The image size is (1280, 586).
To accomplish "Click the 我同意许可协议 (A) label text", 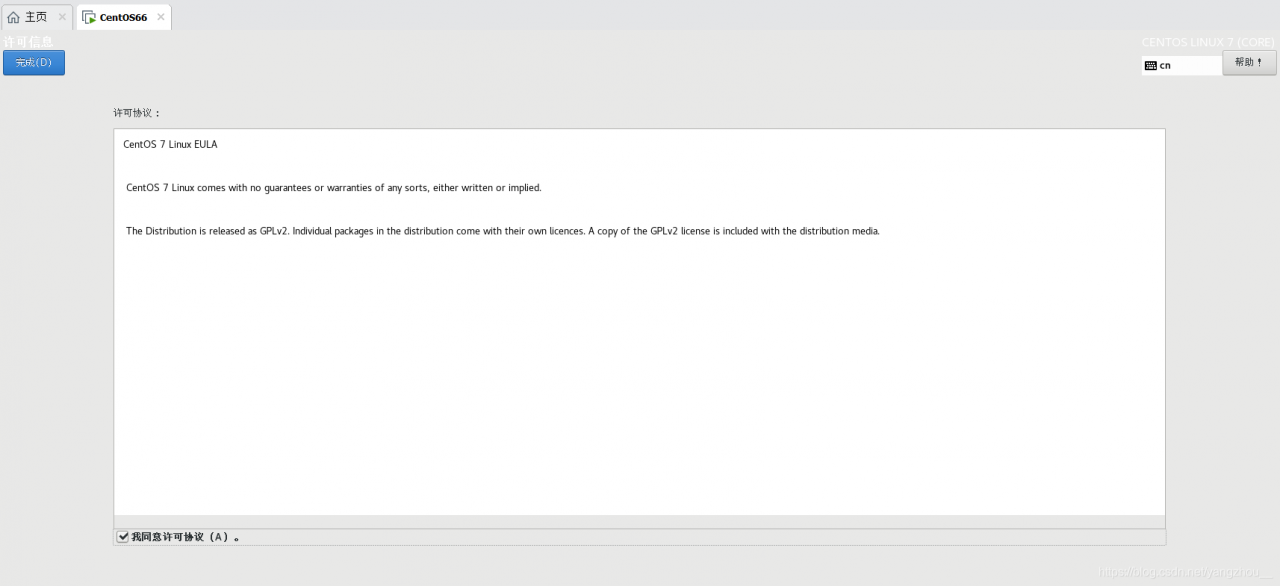I will tap(185, 537).
